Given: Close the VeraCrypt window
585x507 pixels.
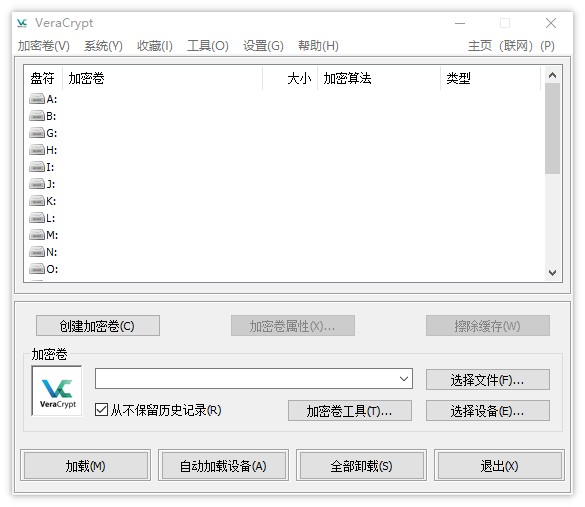Looking at the screenshot, I should (x=551, y=23).
